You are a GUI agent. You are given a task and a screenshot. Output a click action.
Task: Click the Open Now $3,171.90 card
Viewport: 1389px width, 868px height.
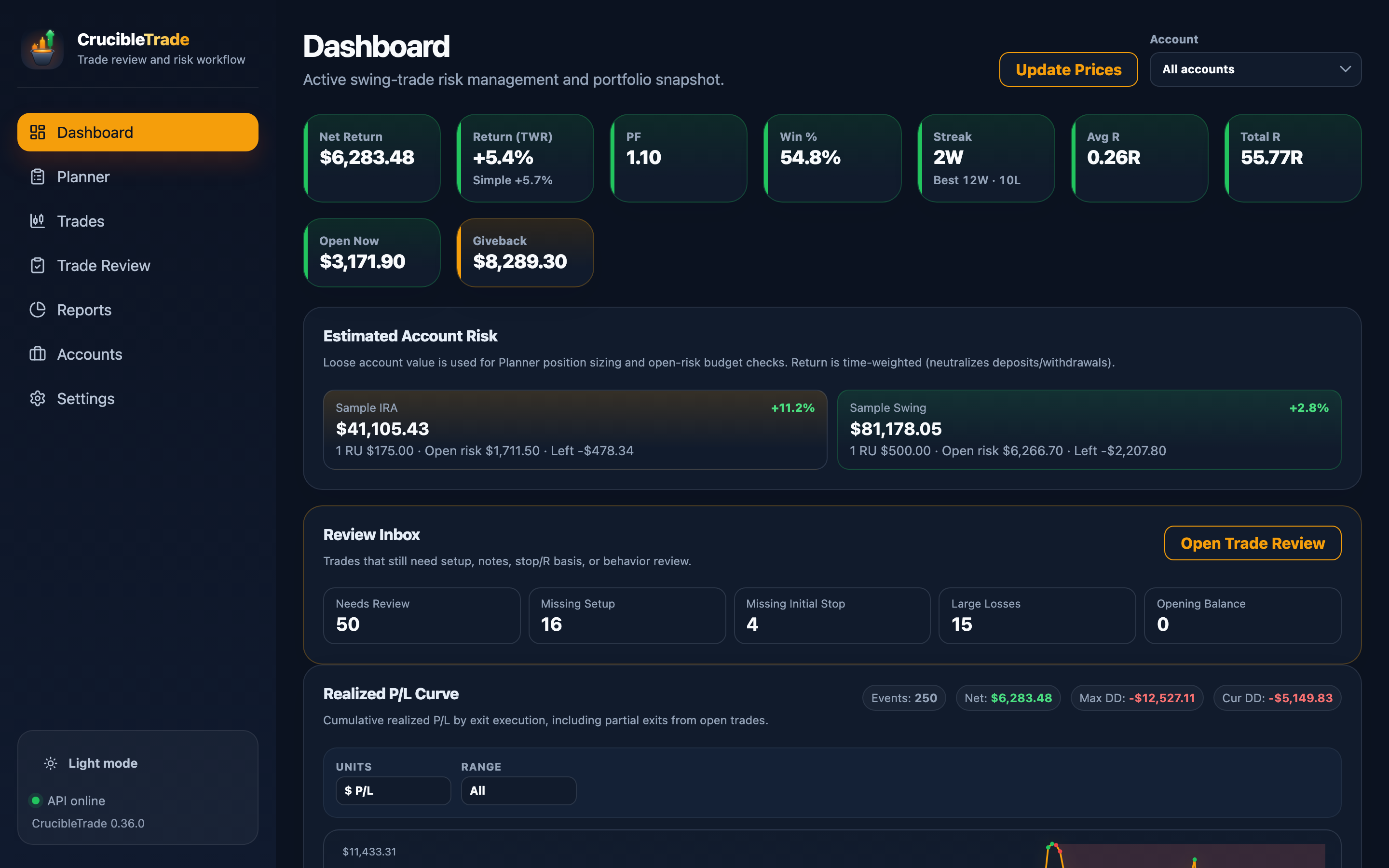[372, 253]
